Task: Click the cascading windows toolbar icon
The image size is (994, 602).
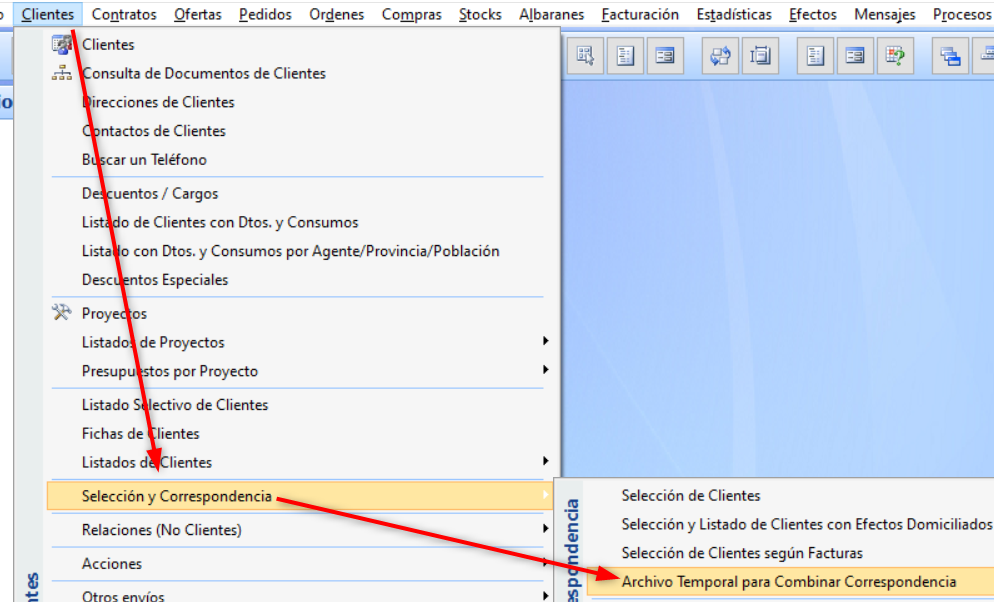Action: (x=950, y=57)
